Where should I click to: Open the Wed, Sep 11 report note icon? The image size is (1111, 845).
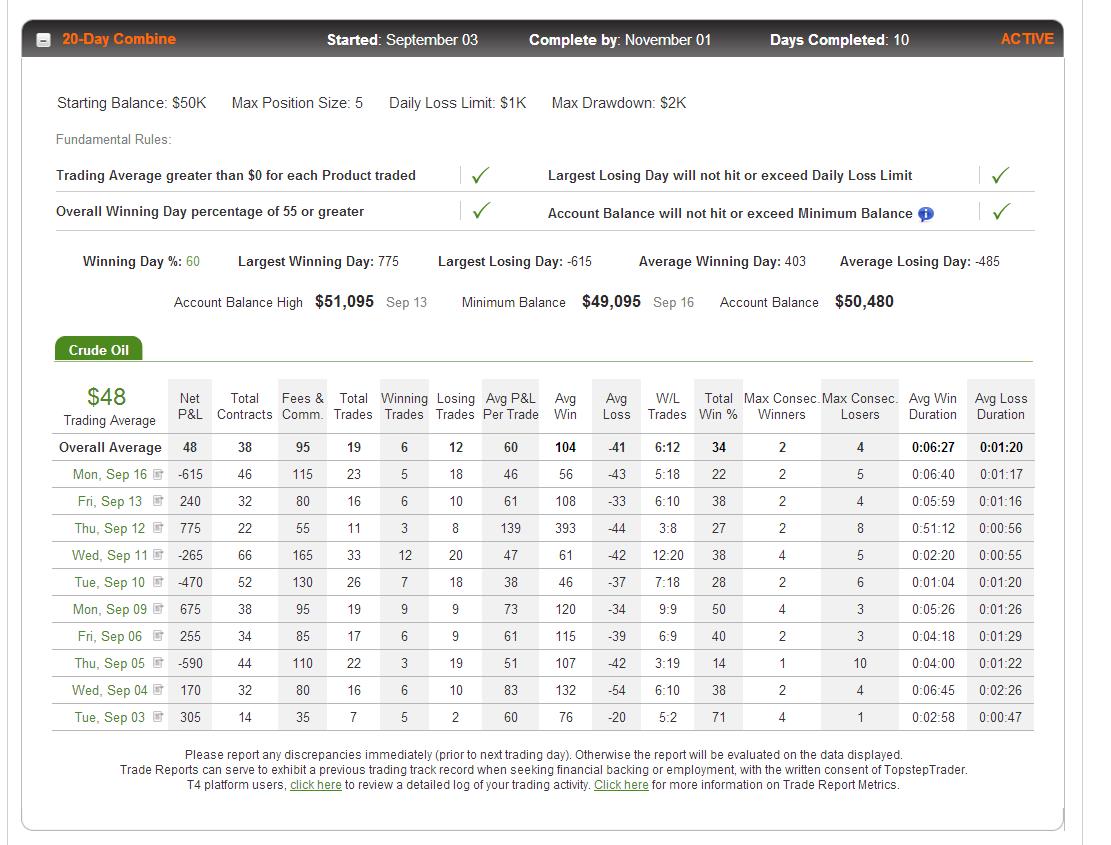pyautogui.click(x=158, y=555)
